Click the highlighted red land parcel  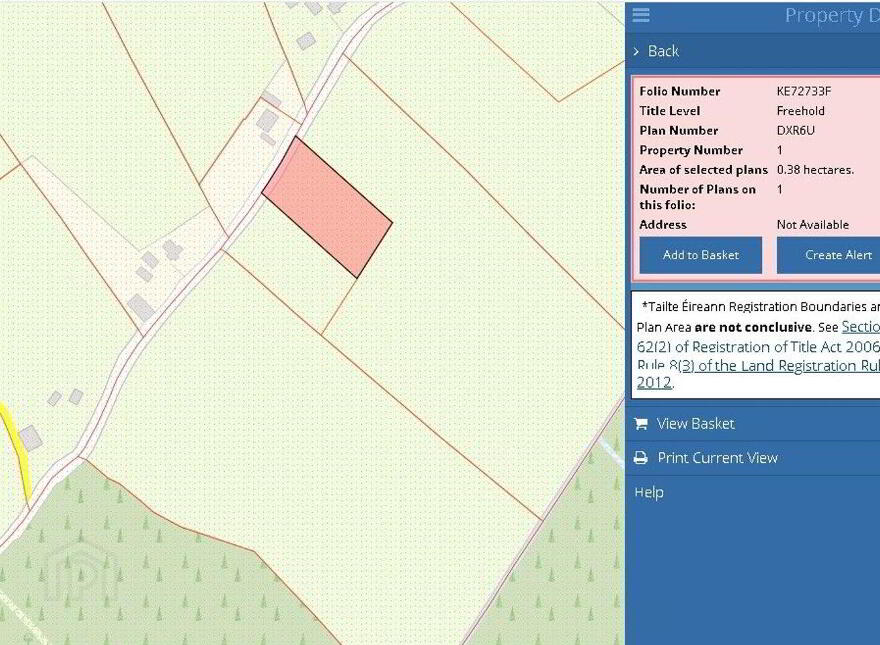tap(327, 207)
